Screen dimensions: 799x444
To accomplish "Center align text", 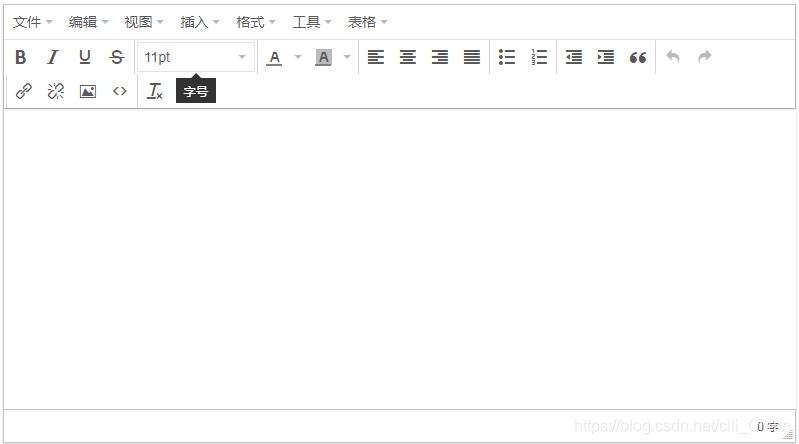I will click(408, 57).
